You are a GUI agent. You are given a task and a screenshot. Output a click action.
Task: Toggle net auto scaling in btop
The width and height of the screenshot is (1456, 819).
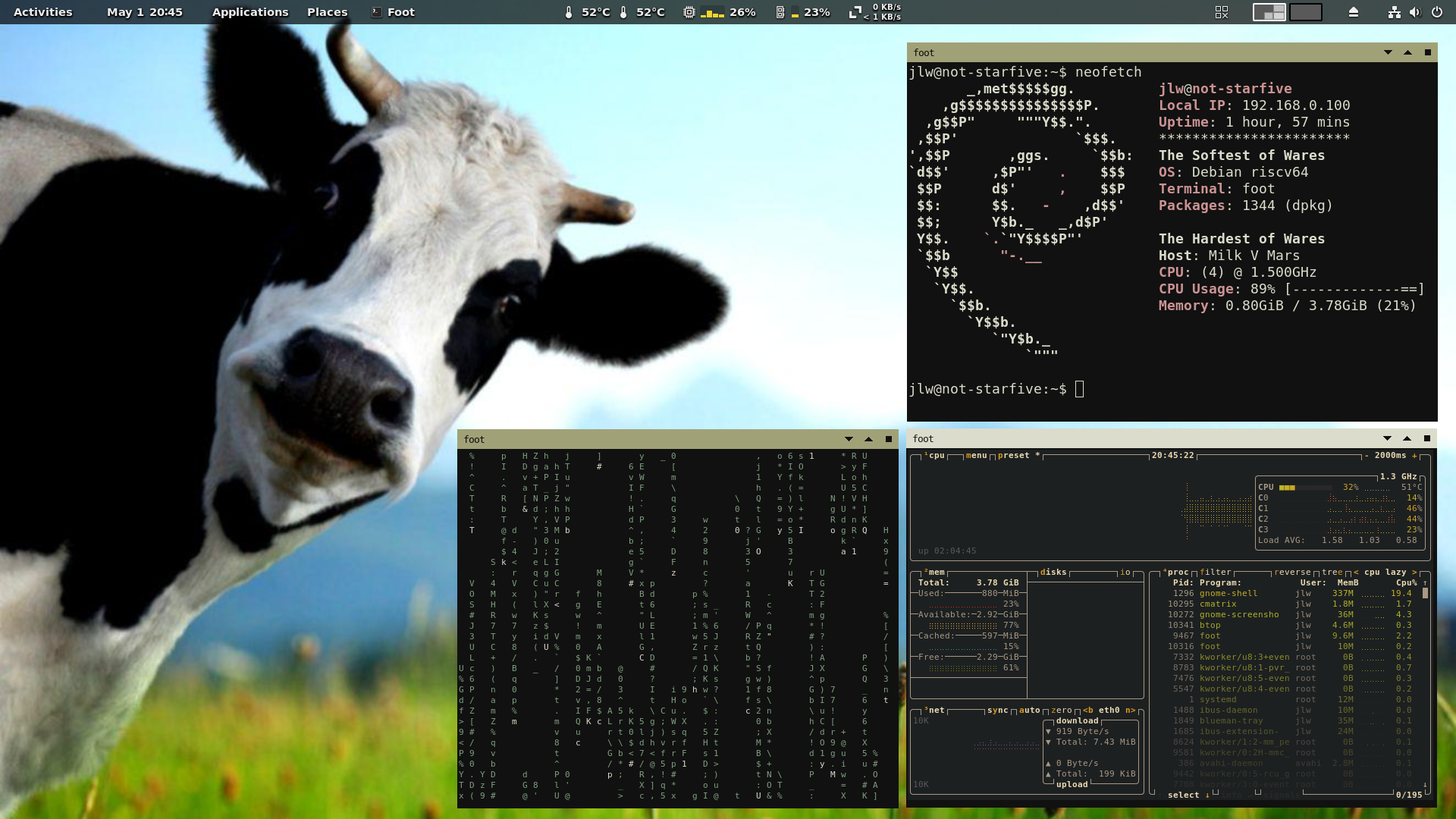pos(1029,711)
